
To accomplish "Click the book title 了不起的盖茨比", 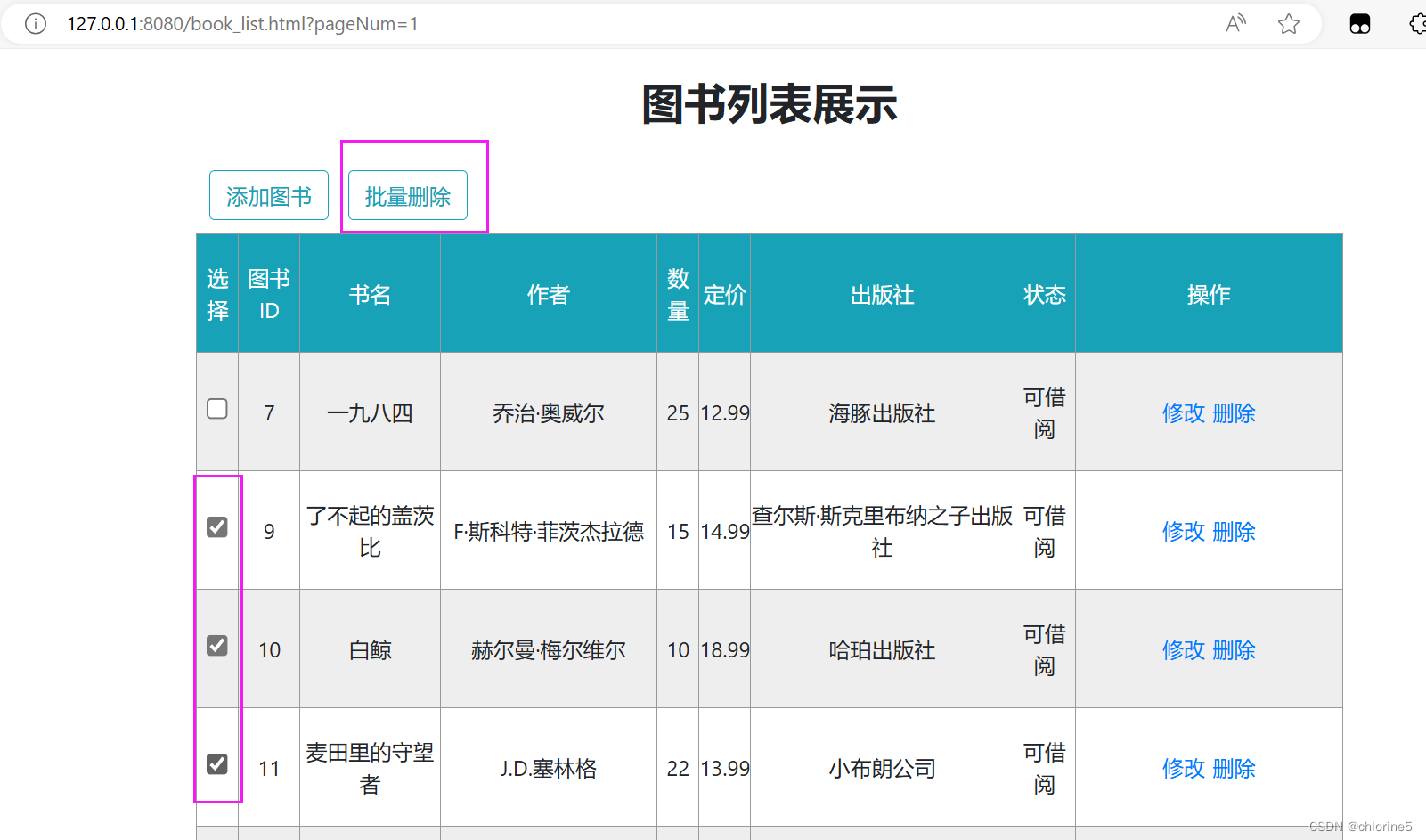I will point(370,532).
